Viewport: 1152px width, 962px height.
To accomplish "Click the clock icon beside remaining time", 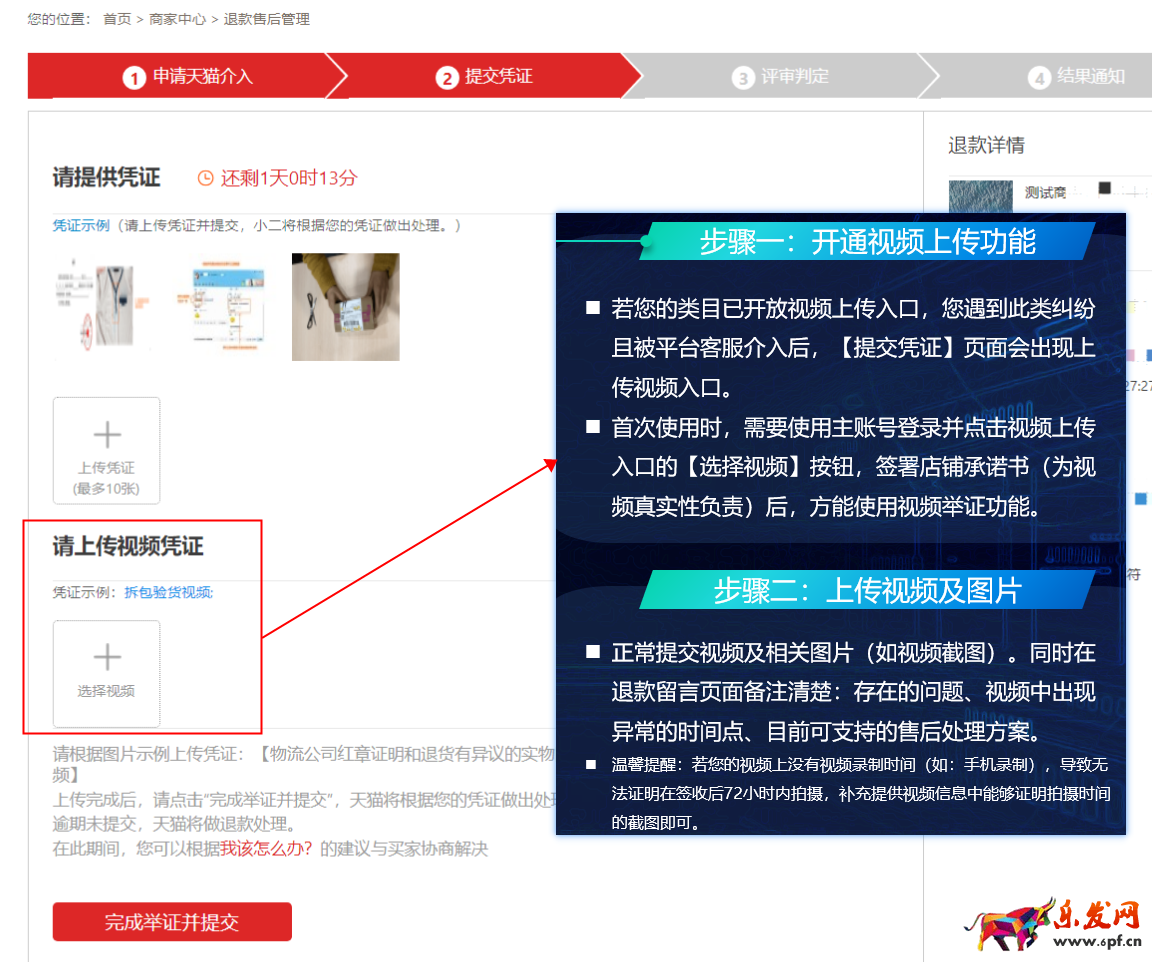I will (x=205, y=179).
